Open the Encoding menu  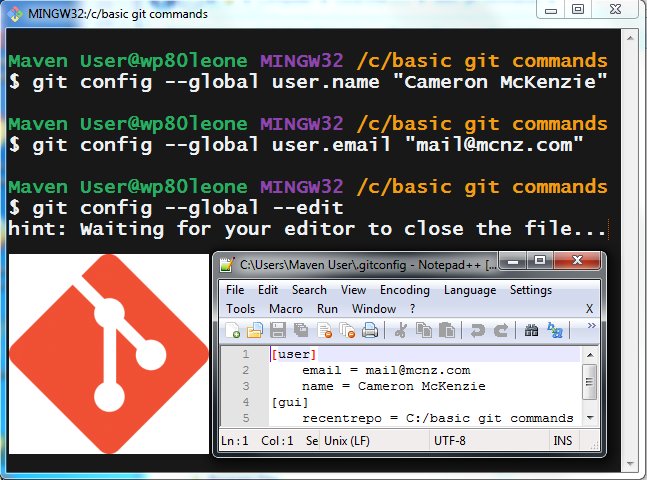pos(404,290)
